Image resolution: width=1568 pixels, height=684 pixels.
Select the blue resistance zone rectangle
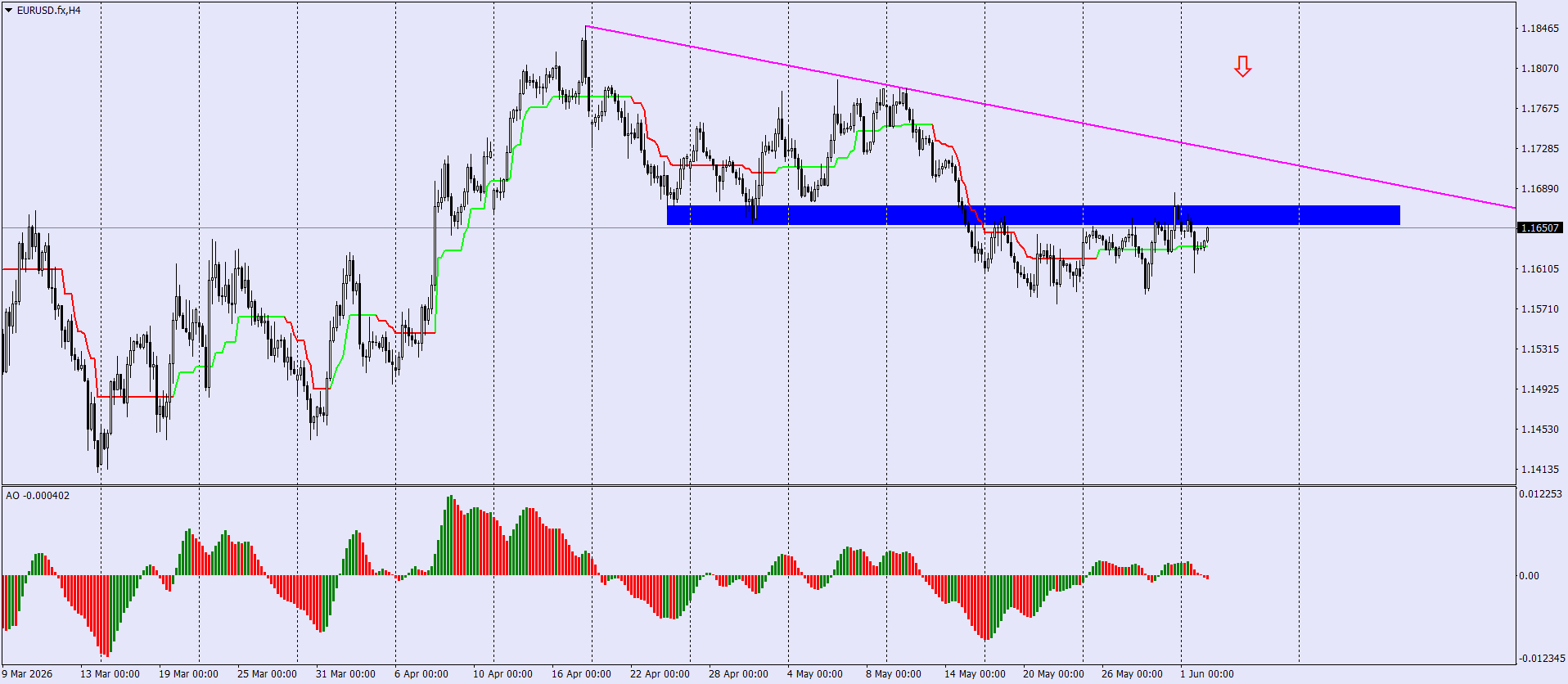(x=1034, y=215)
